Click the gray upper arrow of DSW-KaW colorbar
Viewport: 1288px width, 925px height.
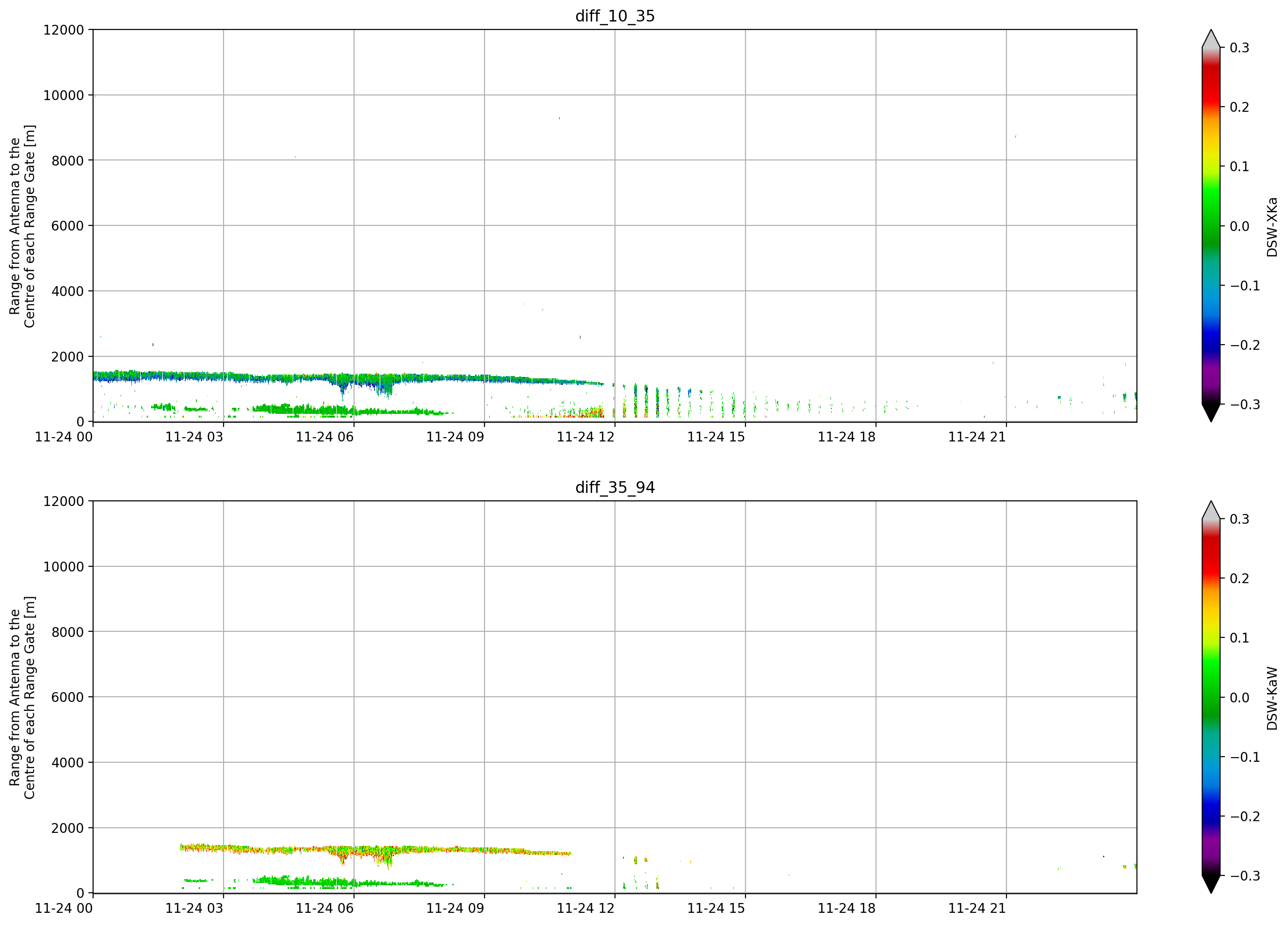coord(1211,510)
